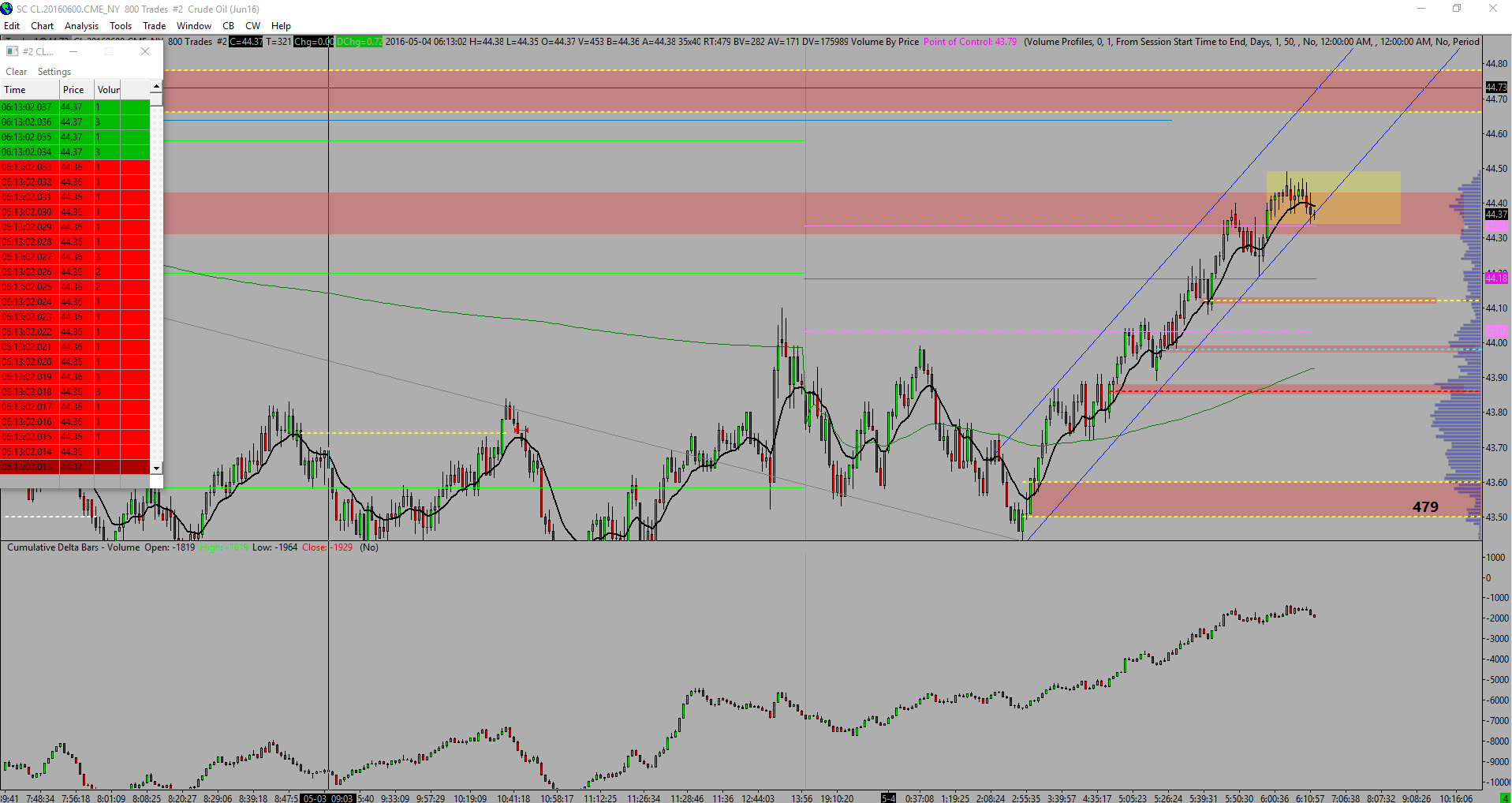Click the 44.37 last price marker on scale
This screenshot has width=1512, height=803.
(x=1496, y=215)
